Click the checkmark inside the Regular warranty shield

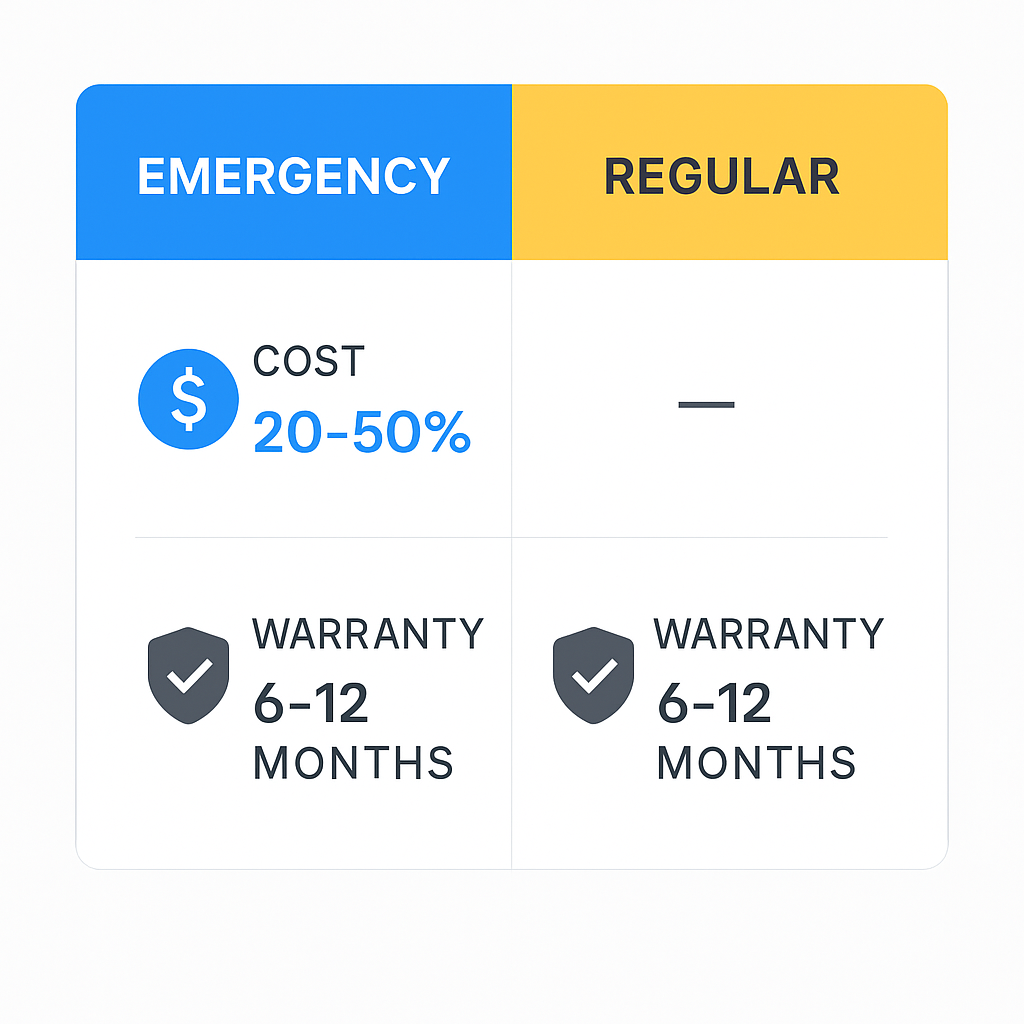tap(593, 677)
